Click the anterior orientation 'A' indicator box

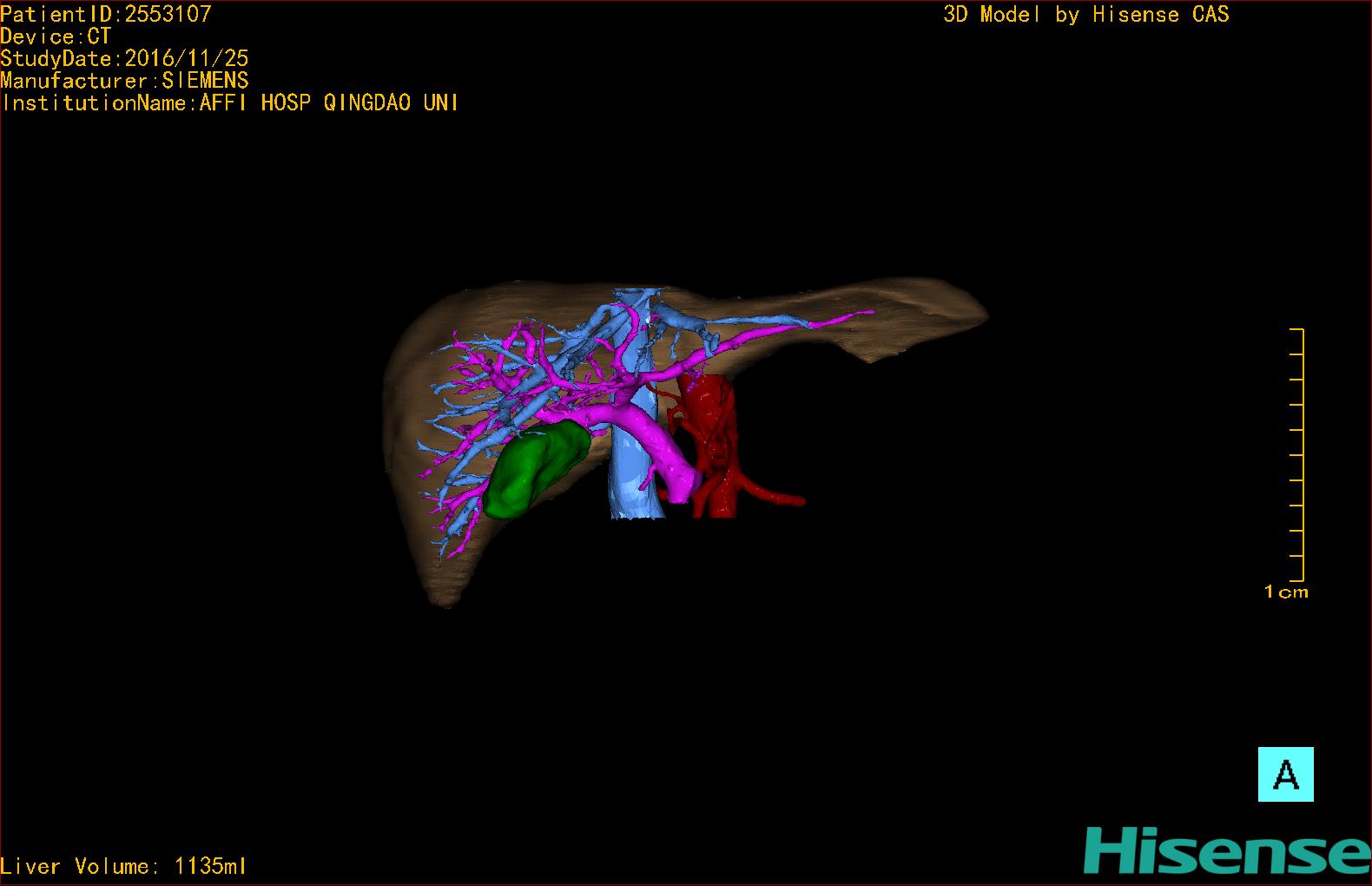(x=1285, y=774)
